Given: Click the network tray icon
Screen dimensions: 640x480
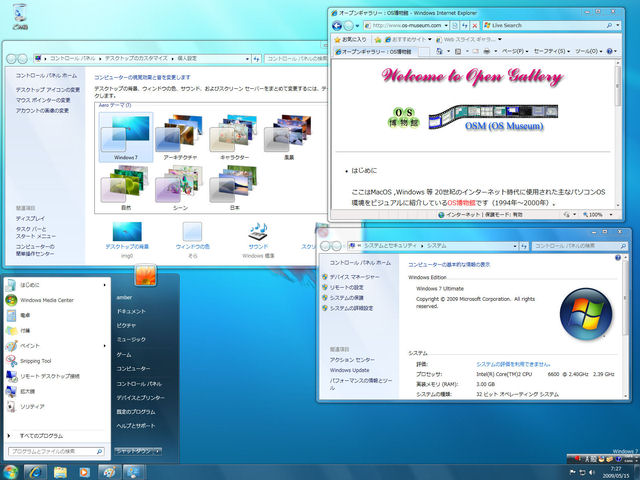Looking at the screenshot, I should pyautogui.click(x=582, y=472).
